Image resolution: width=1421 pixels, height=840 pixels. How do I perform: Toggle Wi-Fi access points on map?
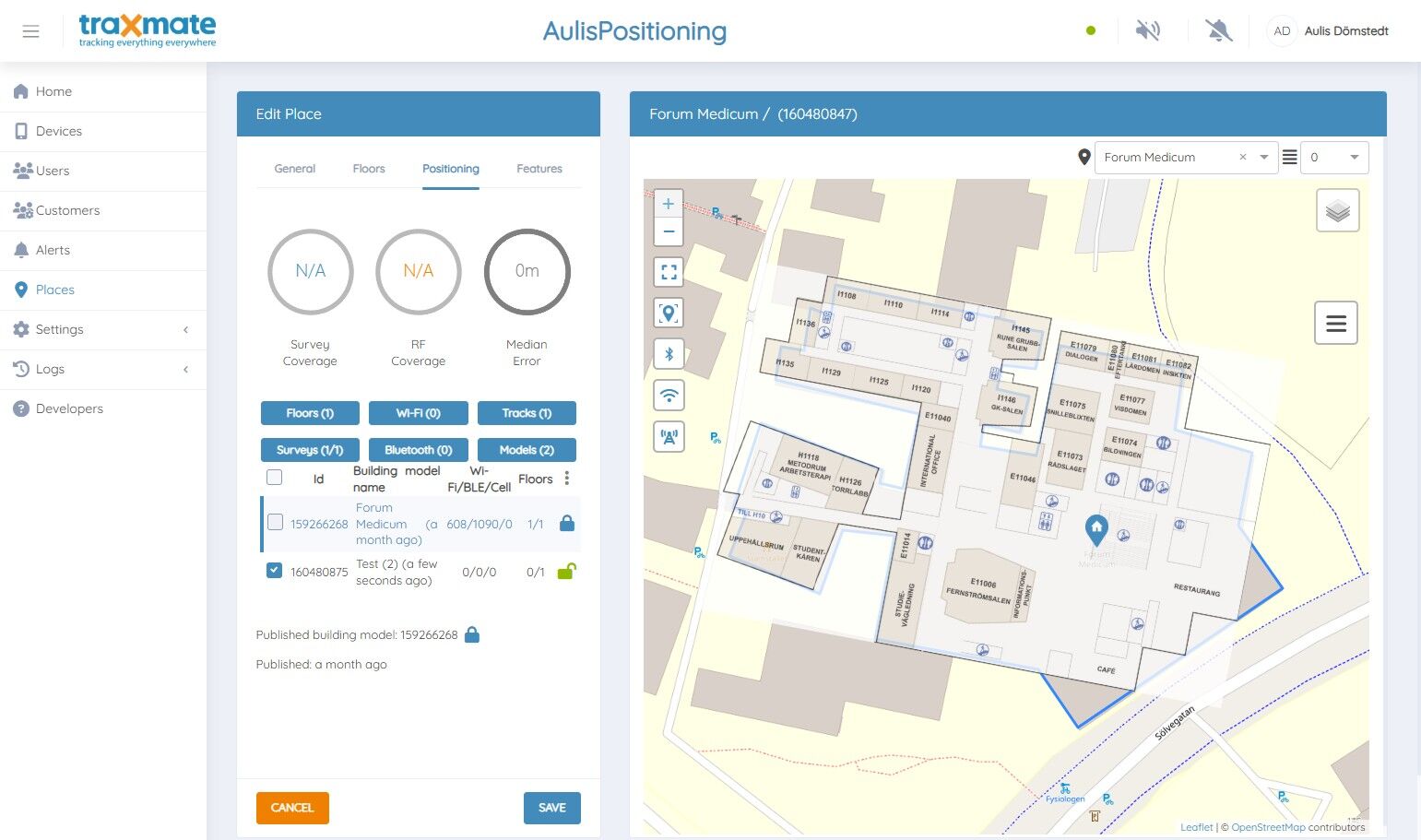(669, 396)
